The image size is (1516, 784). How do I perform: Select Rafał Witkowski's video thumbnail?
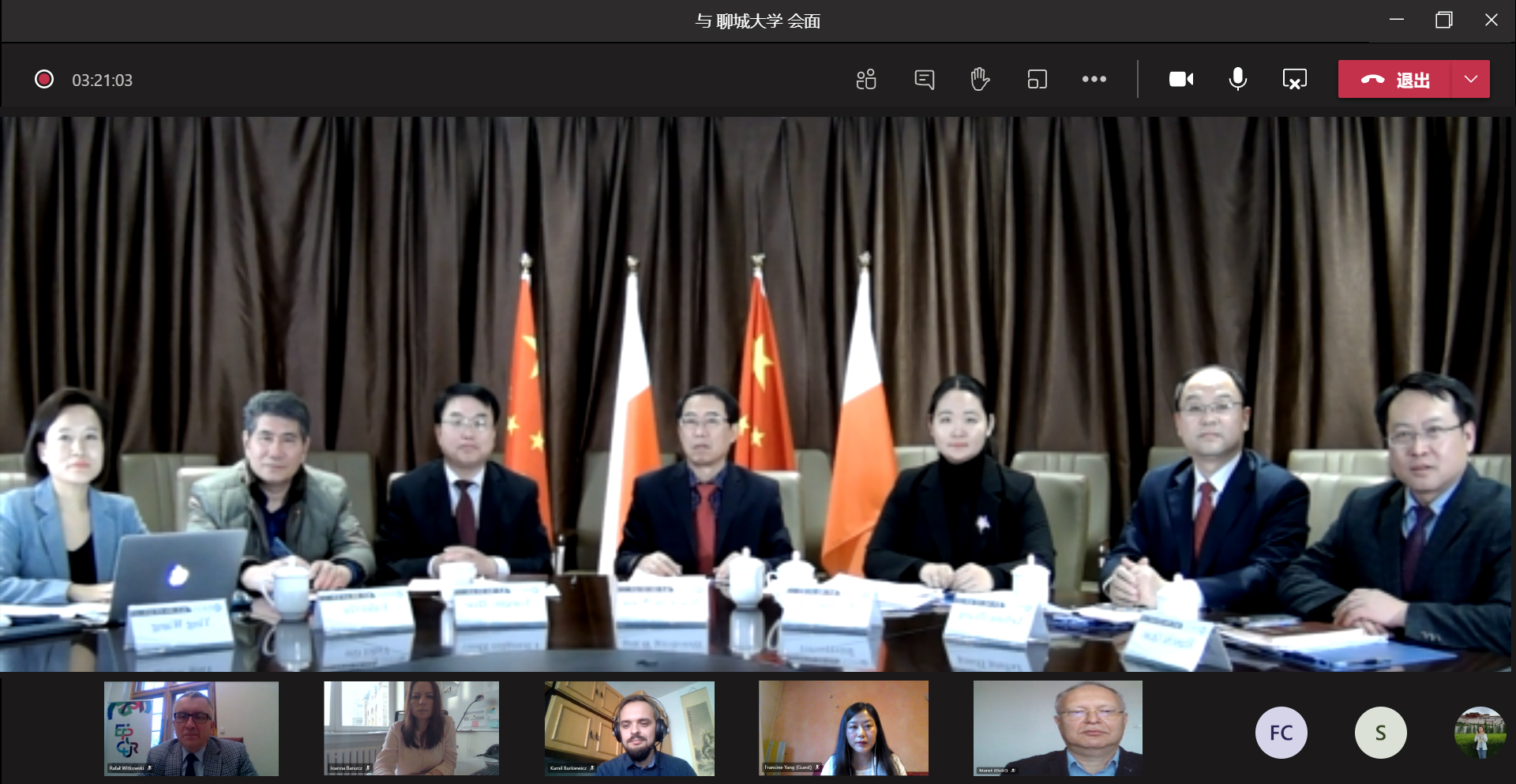(191, 728)
